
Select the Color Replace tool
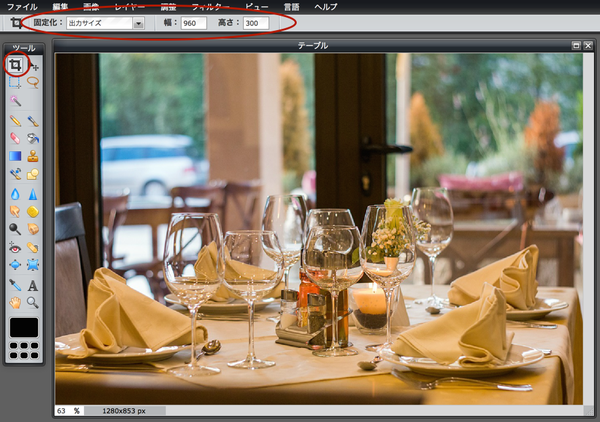pyautogui.click(x=15, y=174)
